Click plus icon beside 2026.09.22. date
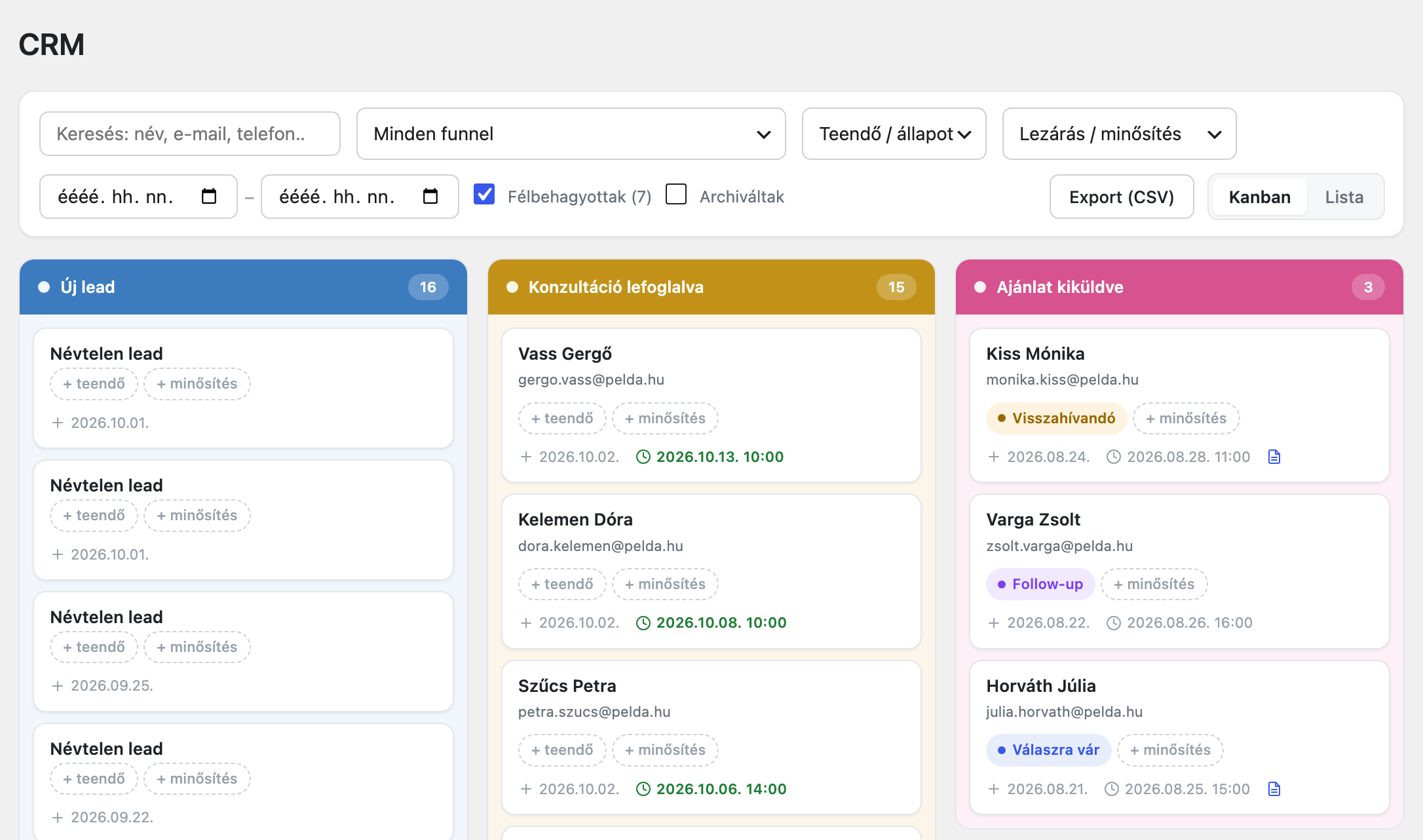The image size is (1423, 840). pyautogui.click(x=58, y=817)
